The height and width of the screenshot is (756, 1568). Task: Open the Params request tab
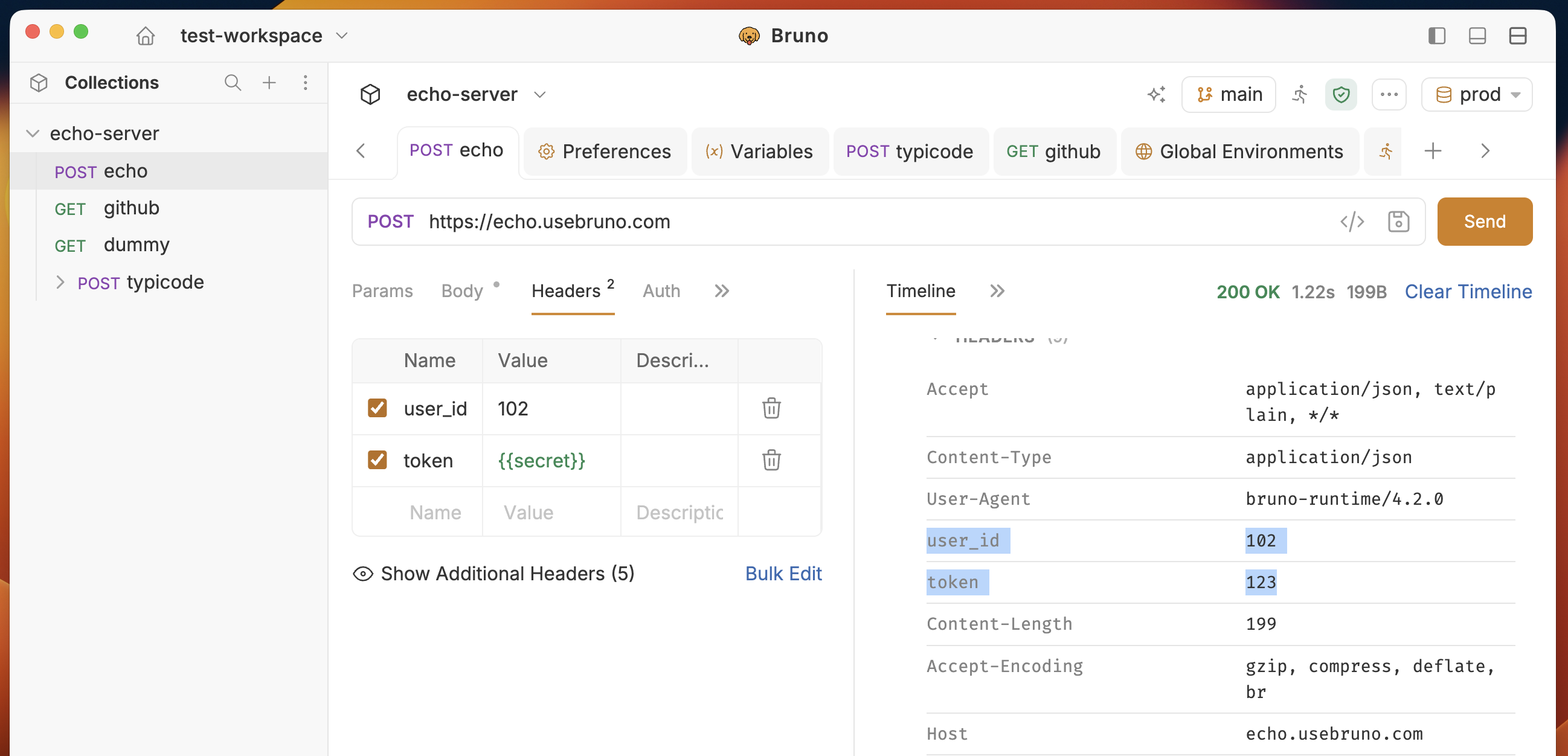click(382, 291)
